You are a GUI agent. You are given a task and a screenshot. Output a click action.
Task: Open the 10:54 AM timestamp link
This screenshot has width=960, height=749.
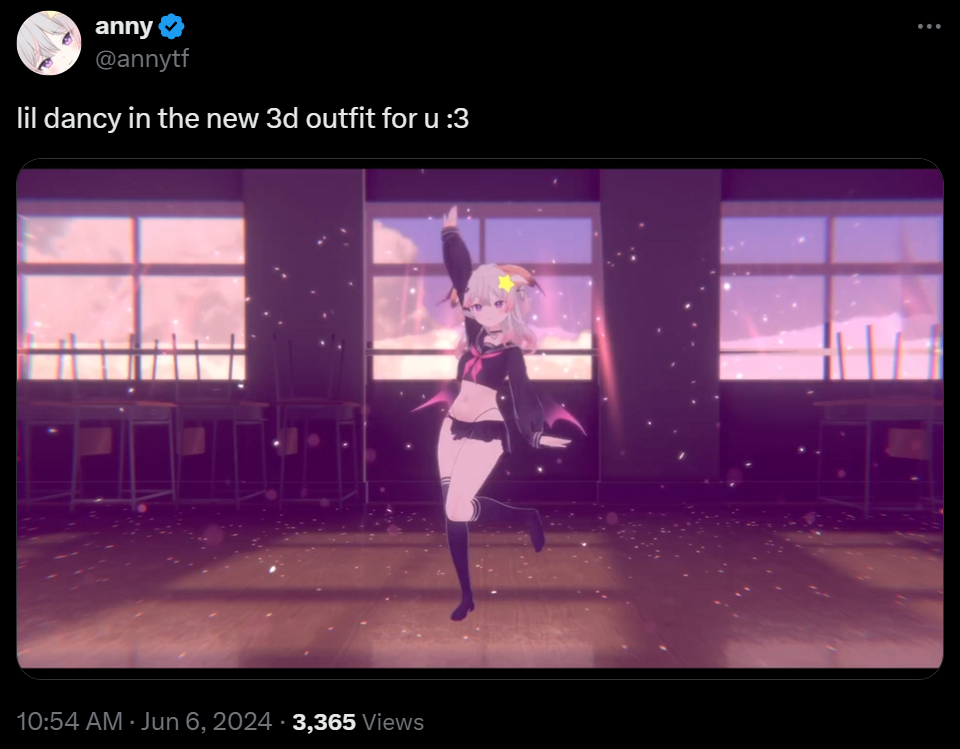pos(70,721)
